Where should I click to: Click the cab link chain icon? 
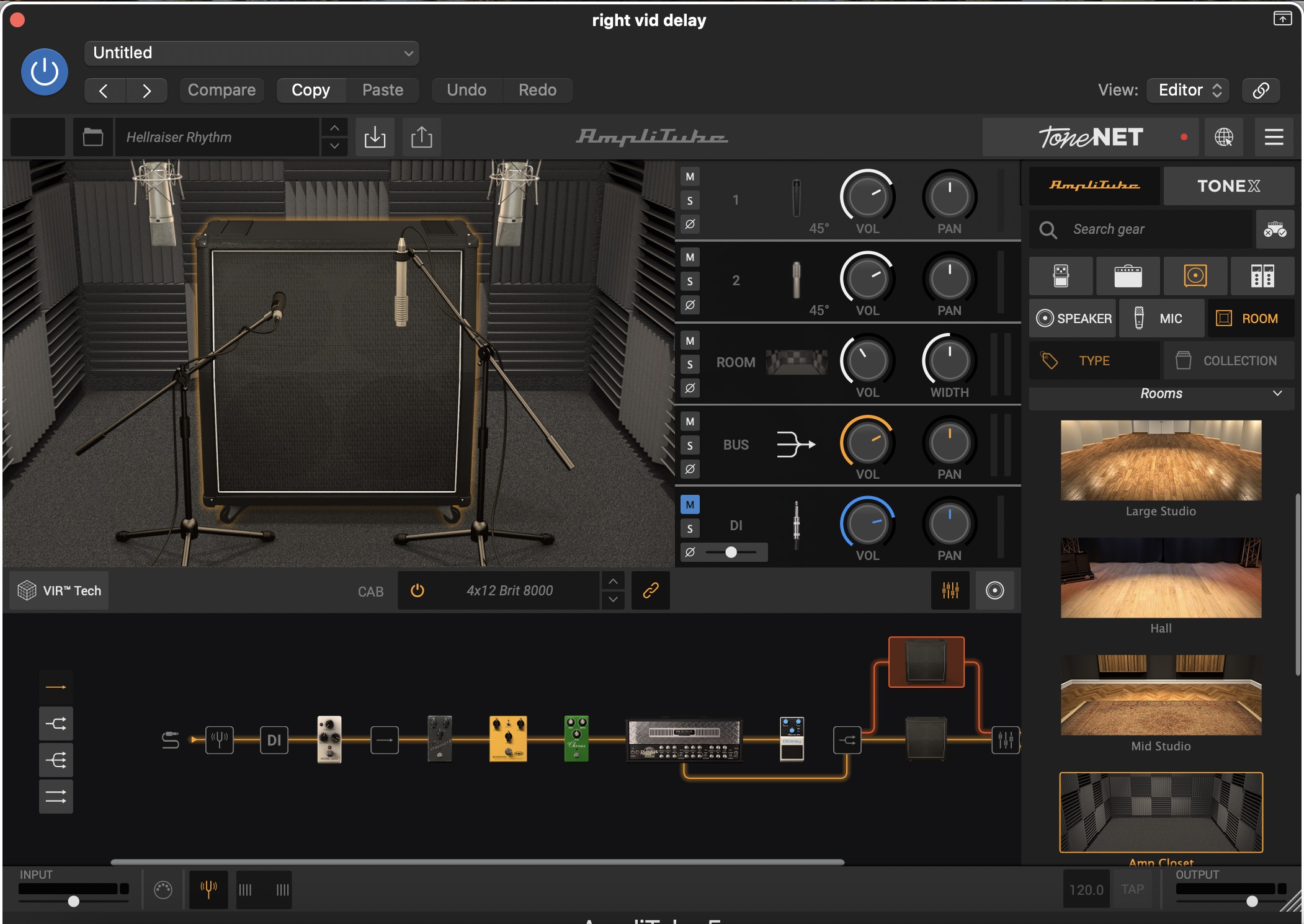tap(650, 590)
